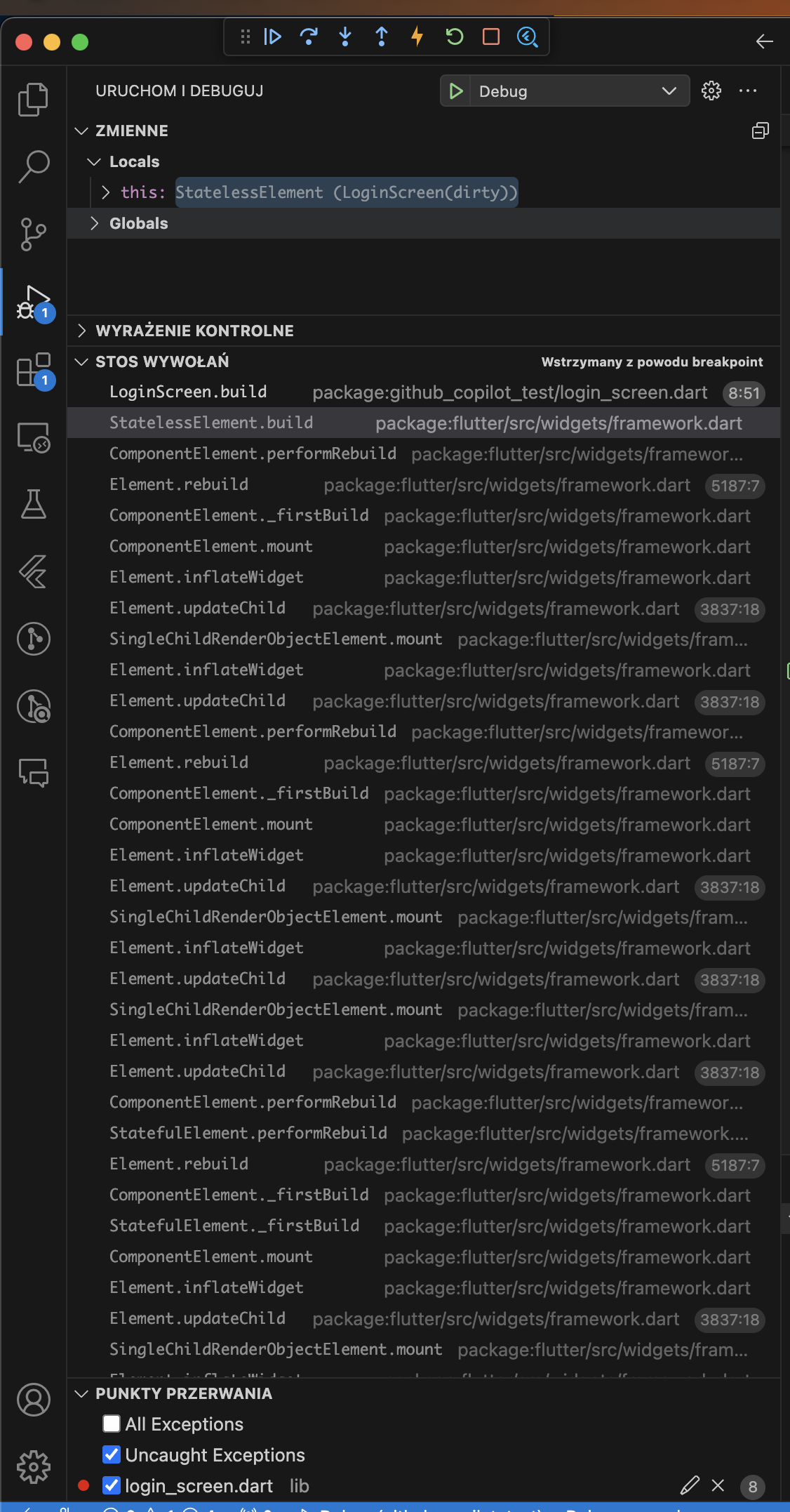Image resolution: width=790 pixels, height=1512 pixels.
Task: Open the Extensions view
Action: 33,370
